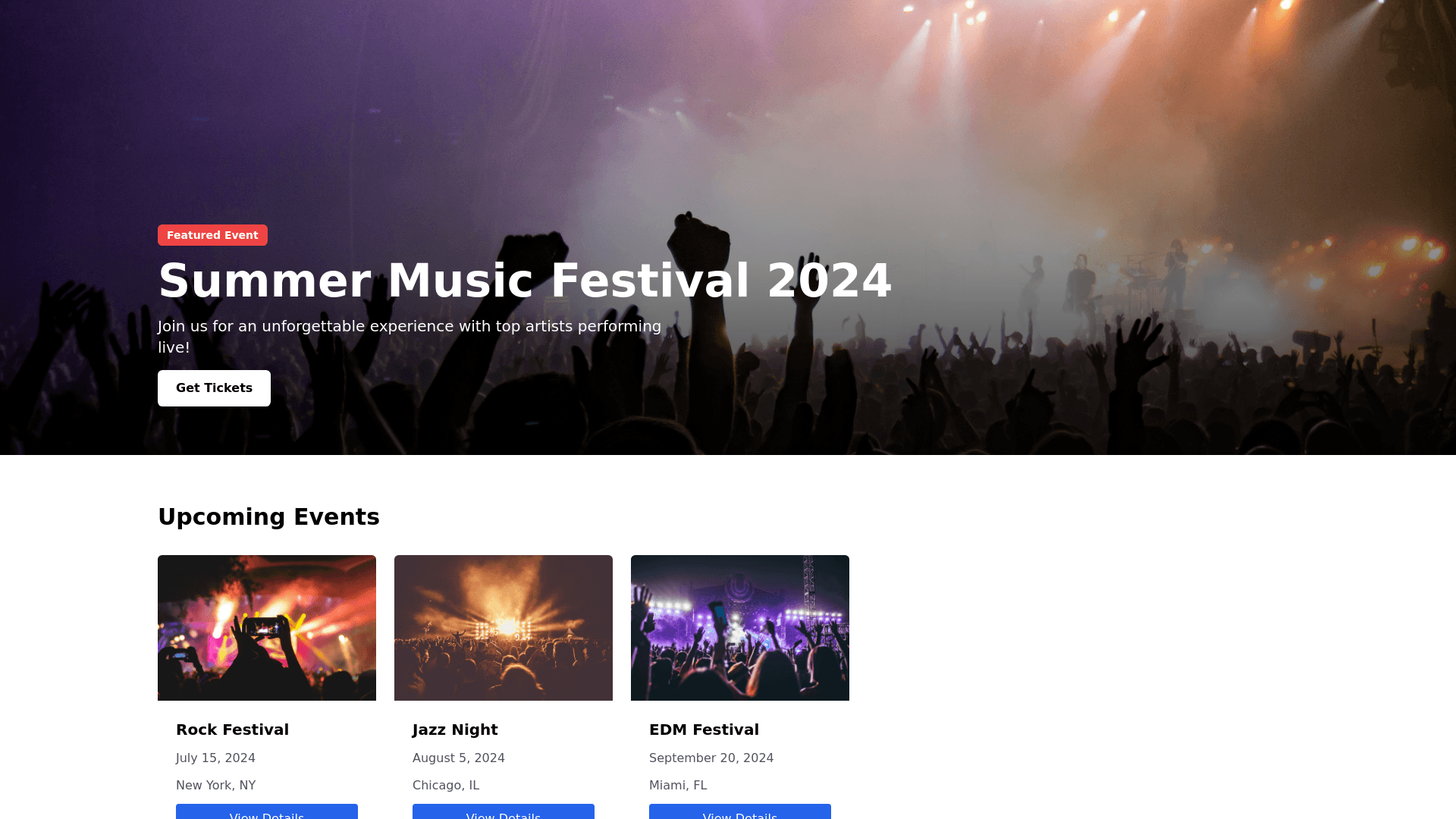This screenshot has width=1456, height=819.
Task: Open the Jazz Night concert thumbnail
Action: pos(504,628)
